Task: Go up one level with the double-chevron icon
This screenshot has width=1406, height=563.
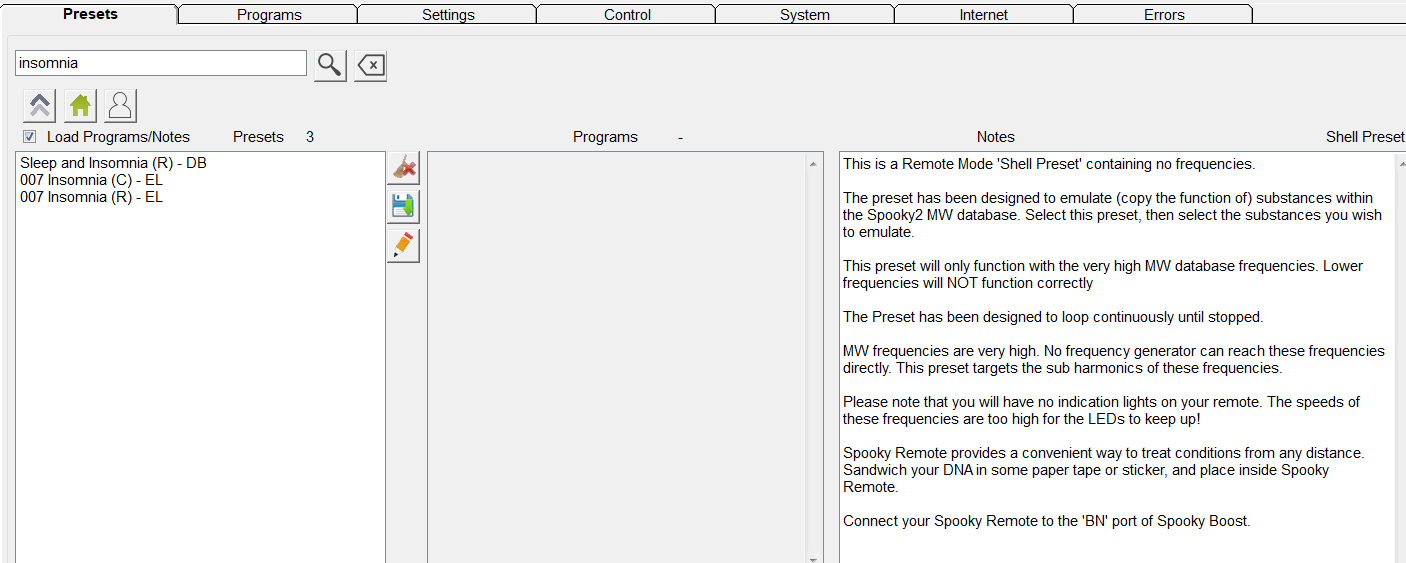Action: point(39,105)
